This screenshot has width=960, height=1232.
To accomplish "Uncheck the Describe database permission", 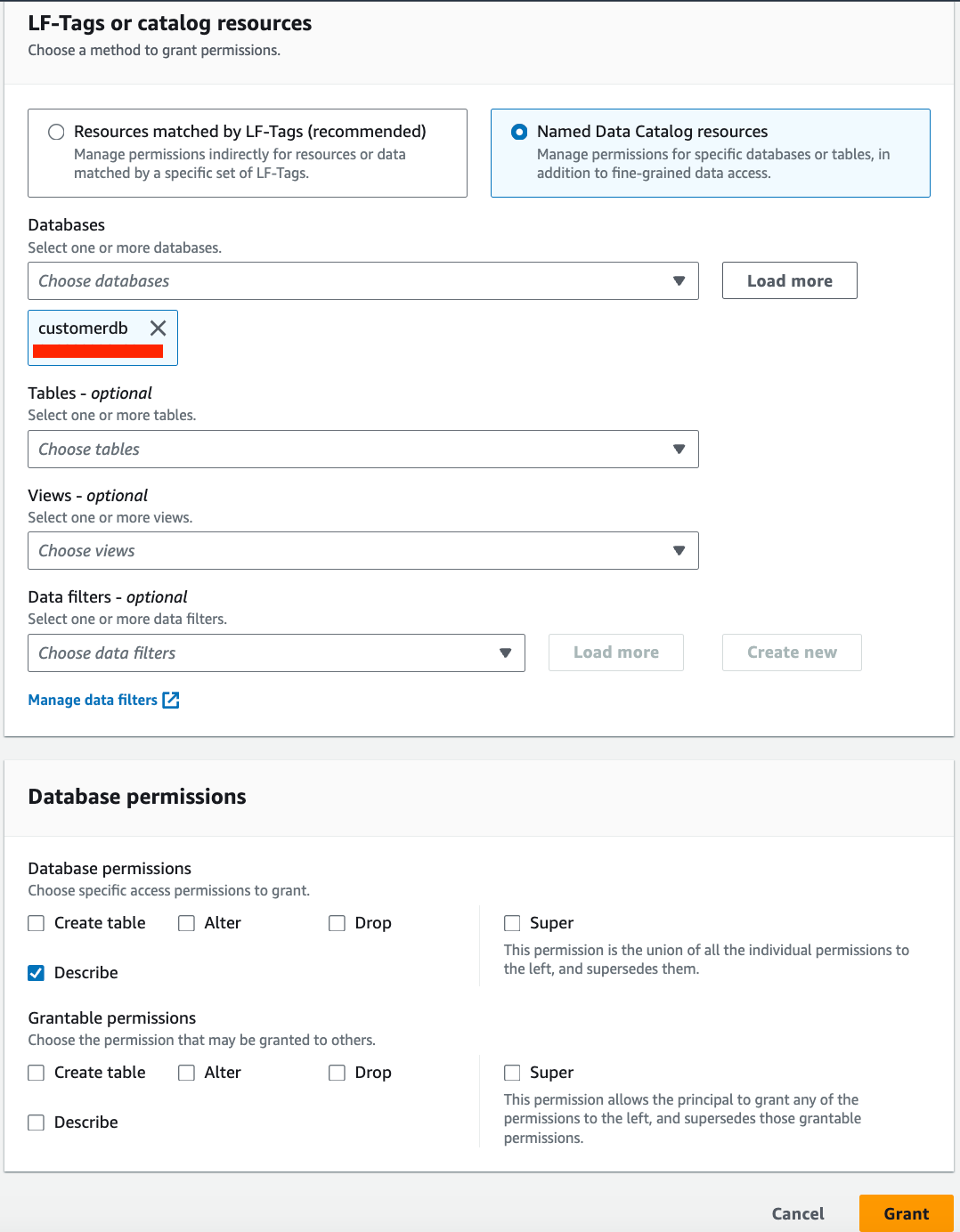I will pyautogui.click(x=37, y=973).
